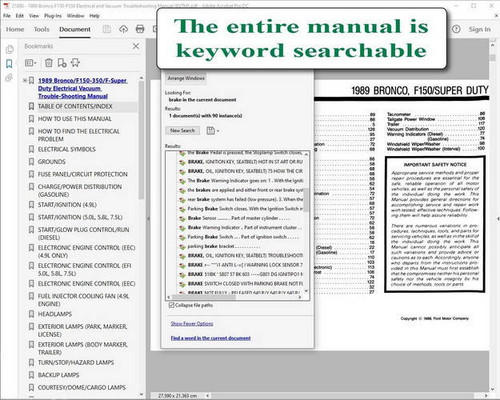Click the print icon in the toolbar

click(140, 29)
